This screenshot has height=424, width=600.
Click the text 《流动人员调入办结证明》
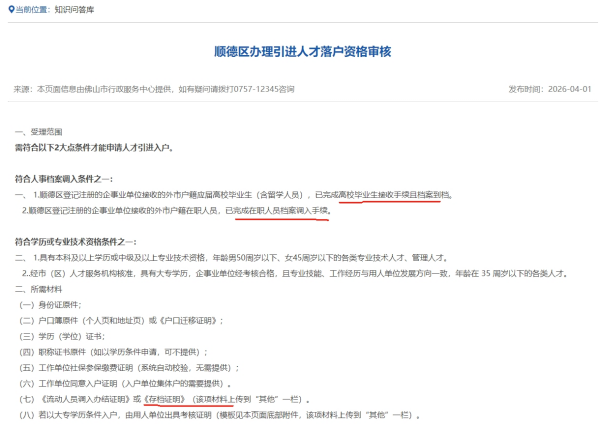pos(85,400)
